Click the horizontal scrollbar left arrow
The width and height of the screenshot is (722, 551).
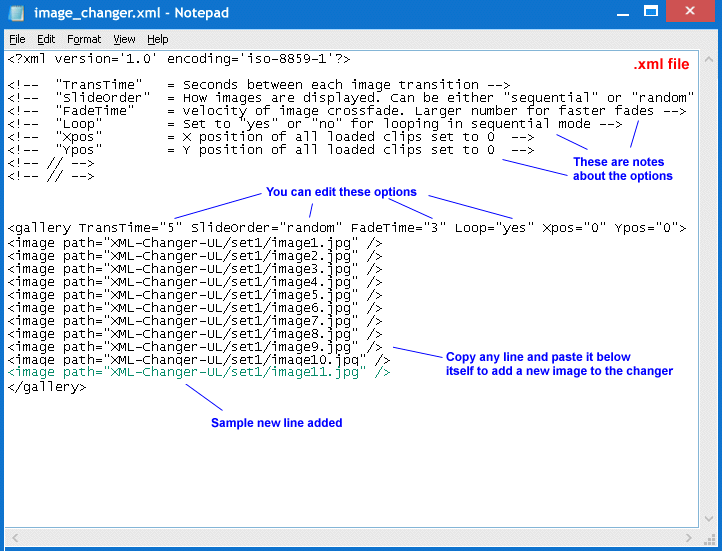click(15, 538)
